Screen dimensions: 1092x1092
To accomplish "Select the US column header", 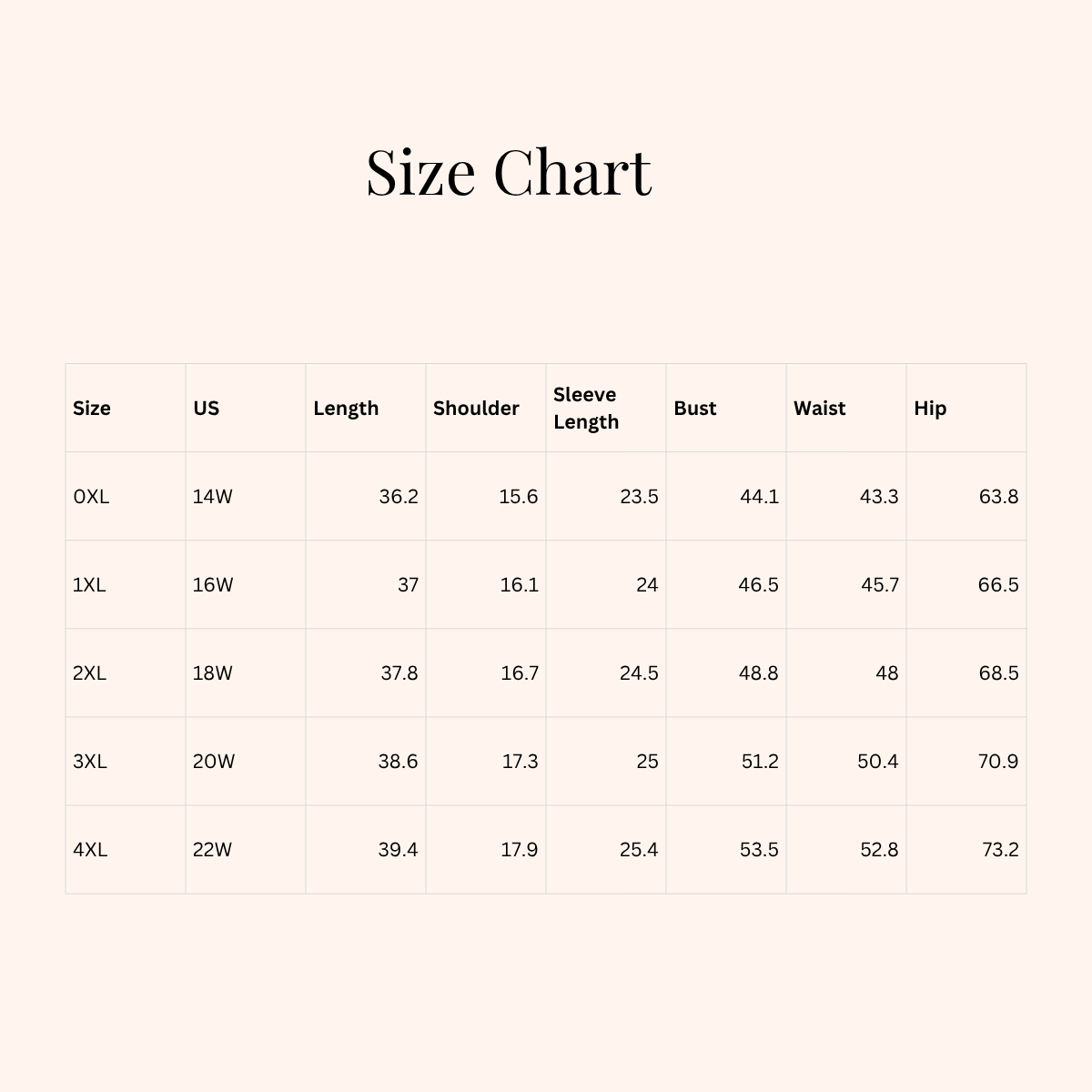I will [x=207, y=408].
